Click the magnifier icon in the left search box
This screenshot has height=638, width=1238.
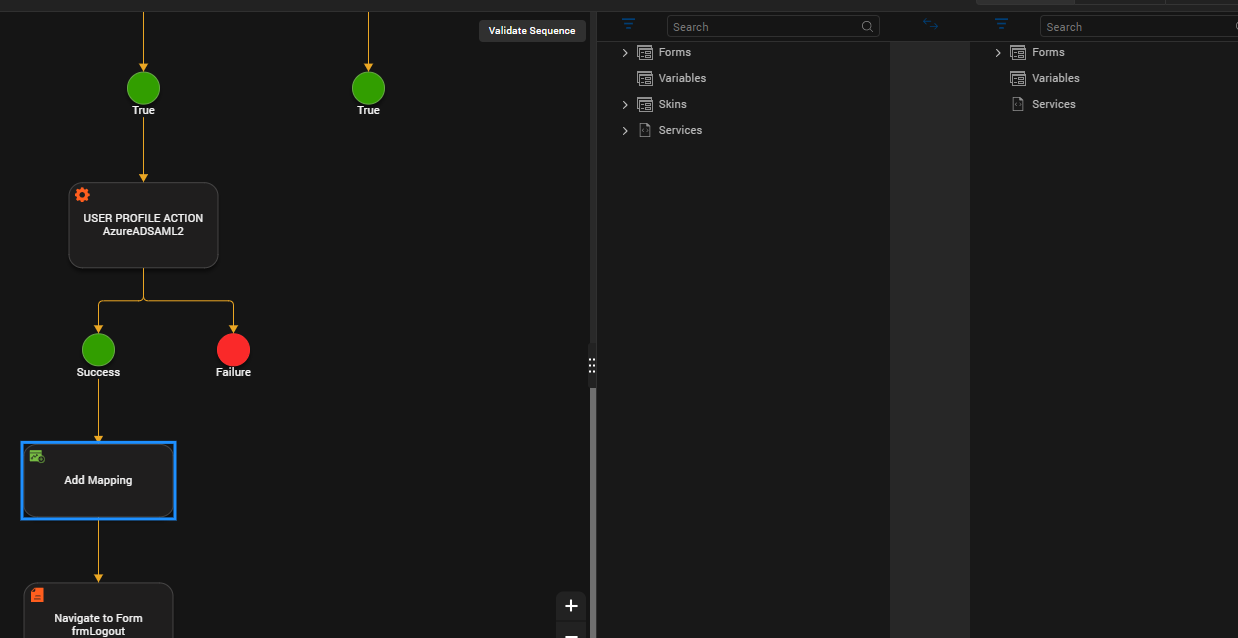[867, 27]
